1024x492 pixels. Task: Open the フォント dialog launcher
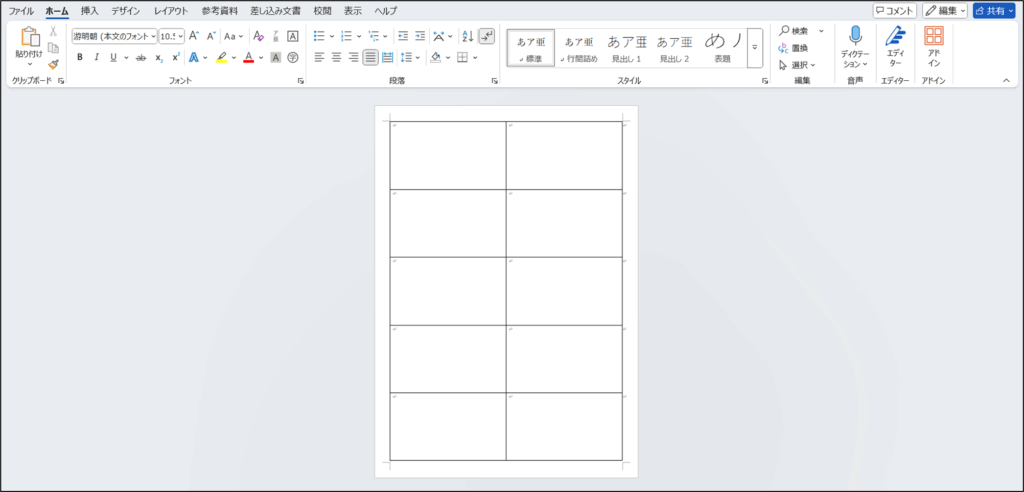[x=301, y=81]
